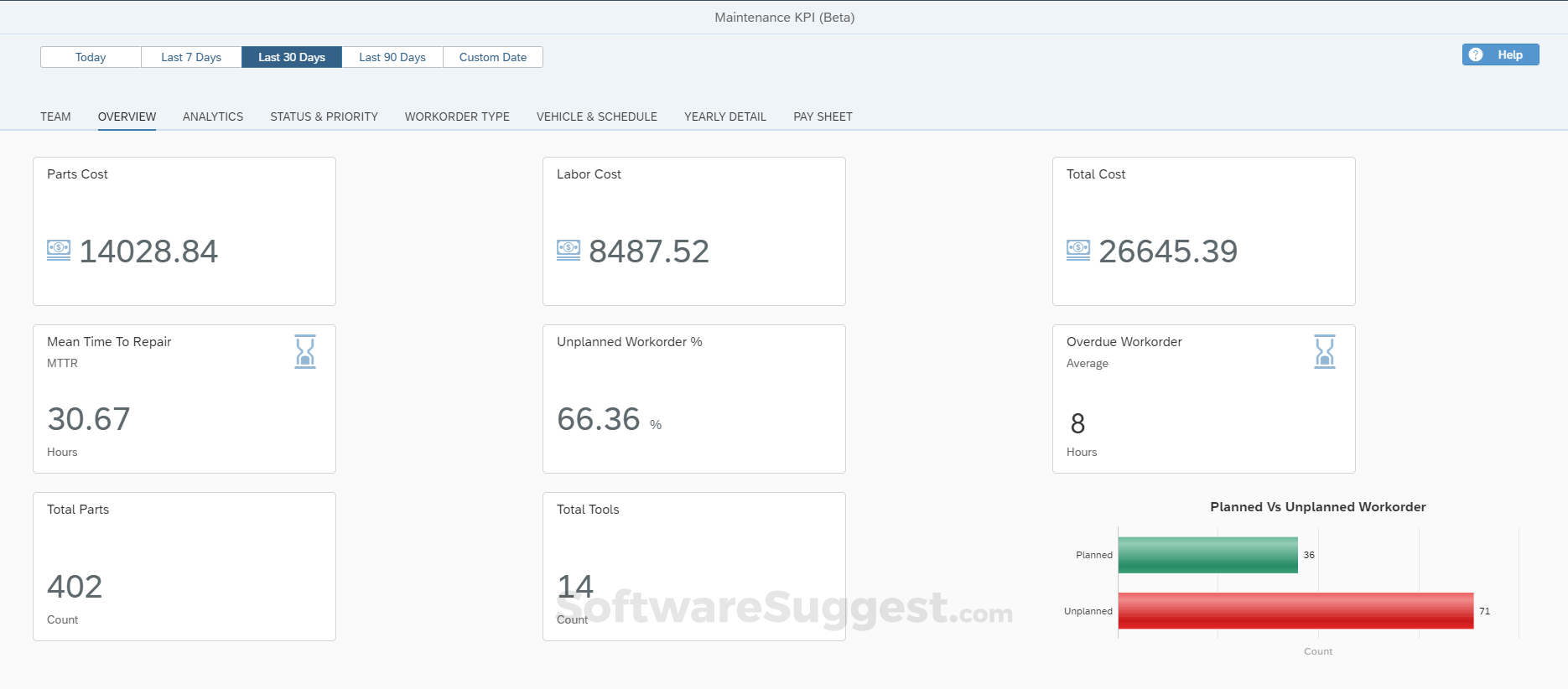
Task: Open the TEAM tab
Action: click(x=55, y=117)
